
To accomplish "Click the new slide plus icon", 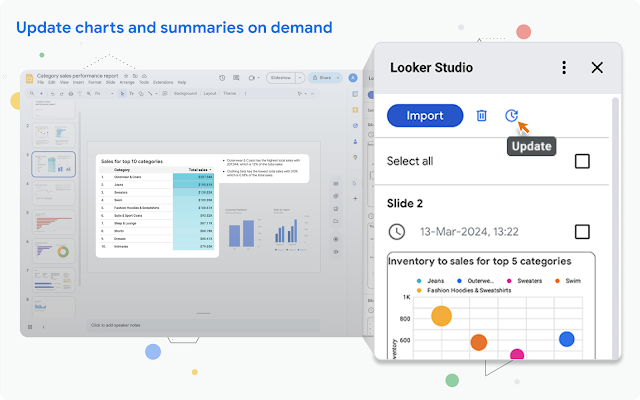I will click(x=41, y=93).
